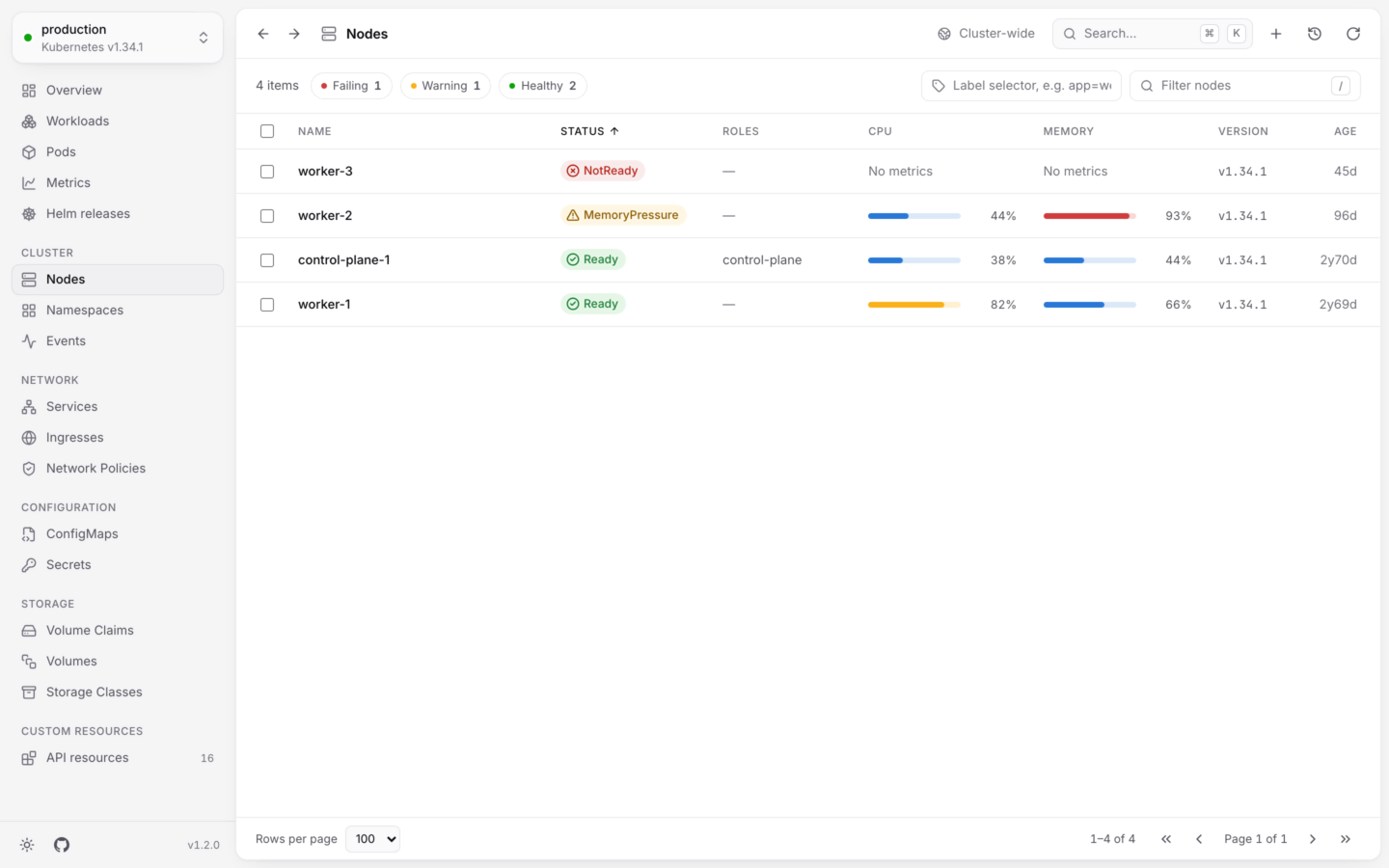Open the global Search box
Viewport: 1389px width, 868px height.
pyautogui.click(x=1153, y=34)
